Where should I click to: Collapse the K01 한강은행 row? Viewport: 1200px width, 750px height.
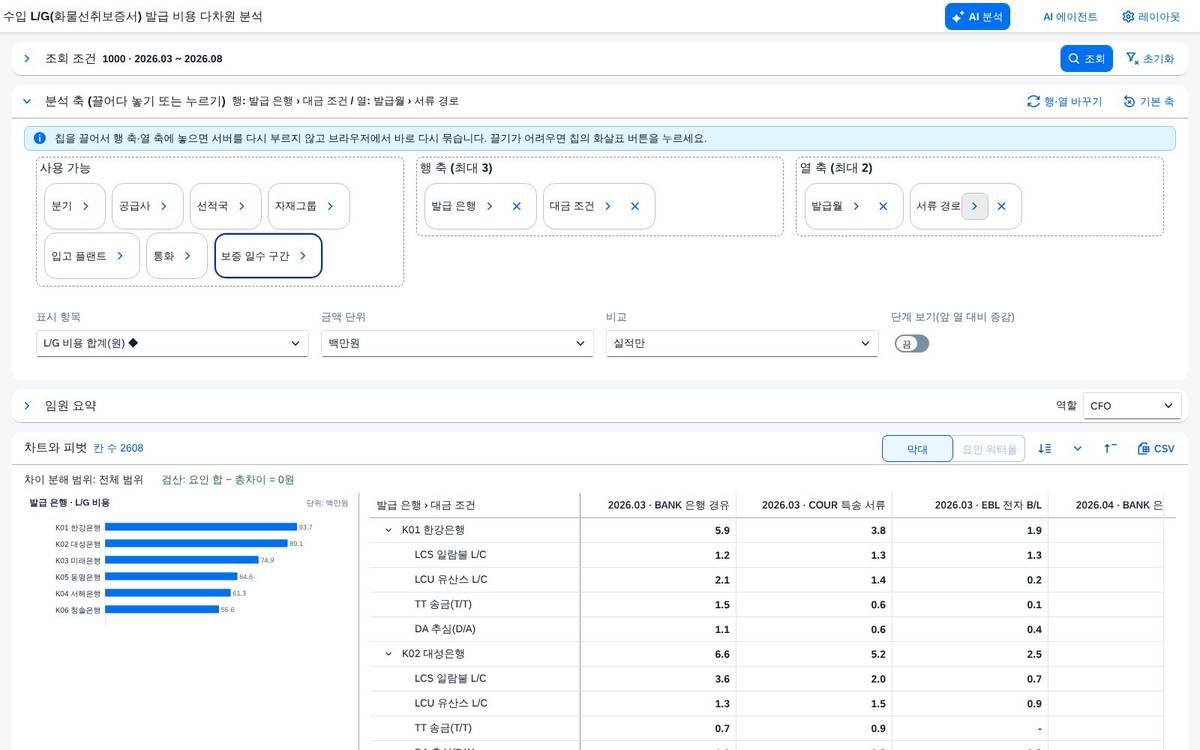pyautogui.click(x=389, y=530)
